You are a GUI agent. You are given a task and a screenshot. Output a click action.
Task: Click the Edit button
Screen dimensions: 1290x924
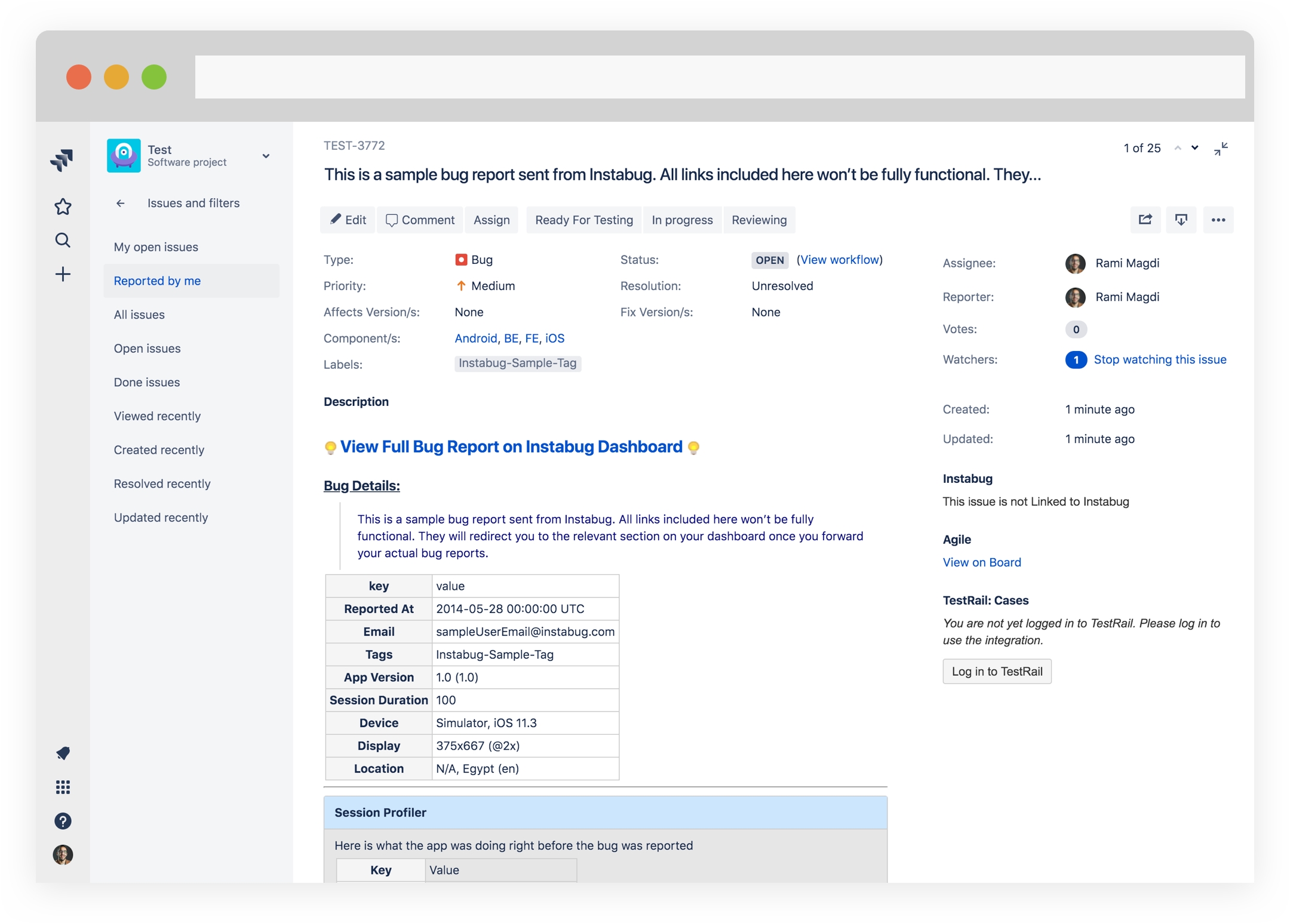coord(348,220)
